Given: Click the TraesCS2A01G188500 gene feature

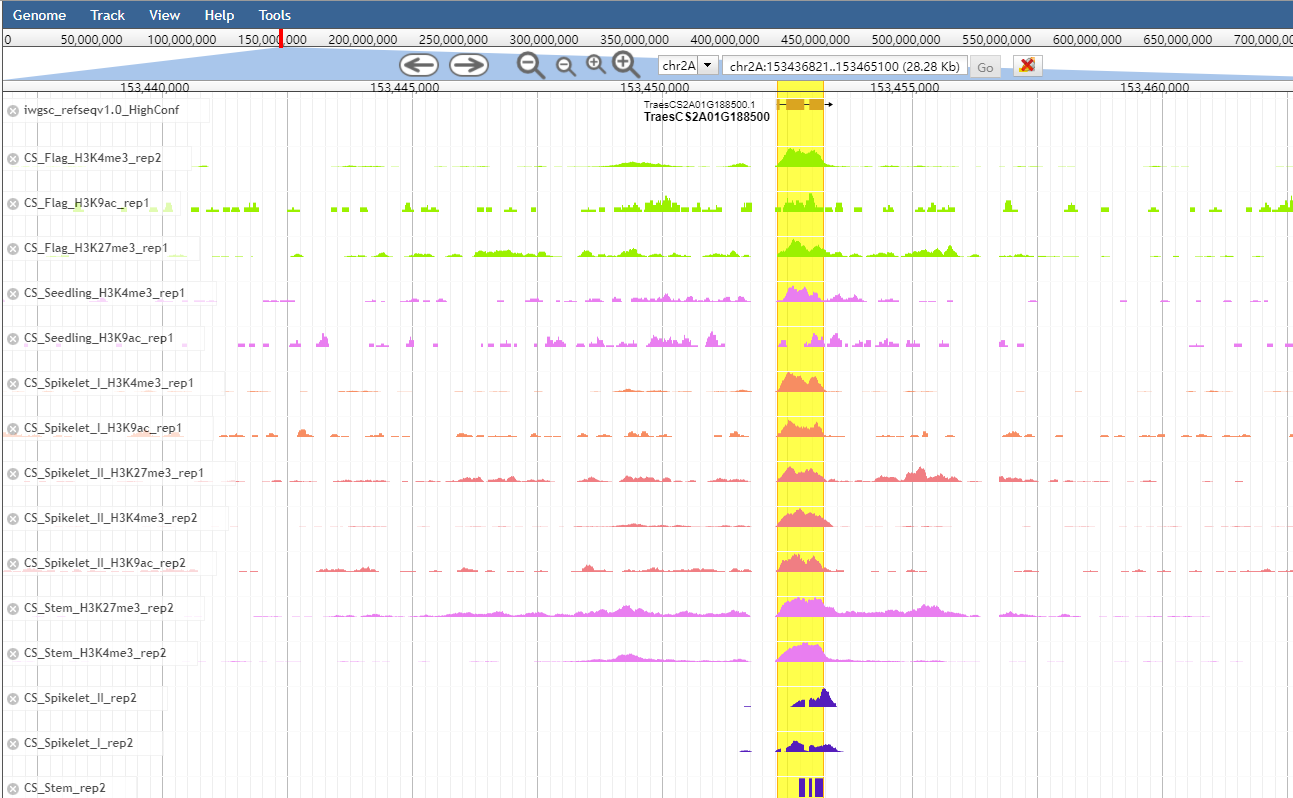Looking at the screenshot, I should pos(800,105).
